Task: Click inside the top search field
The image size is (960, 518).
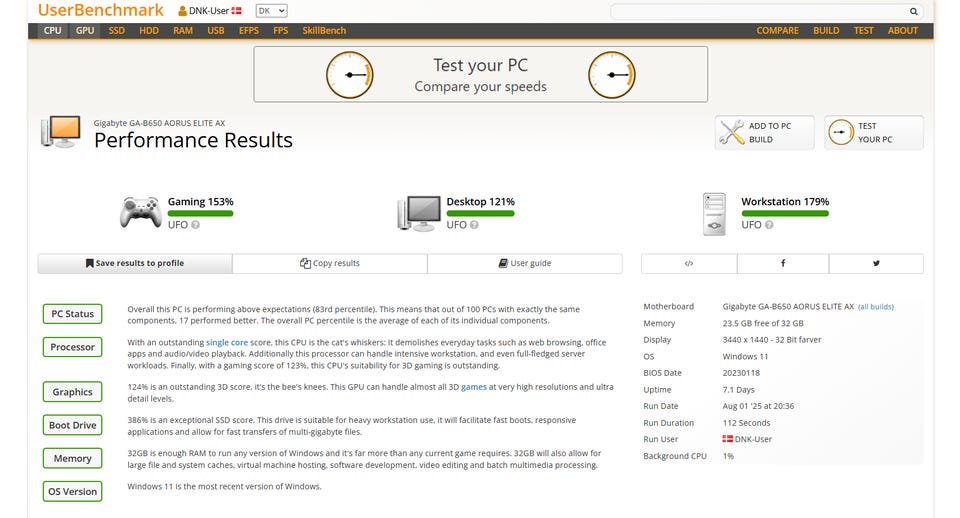Action: pyautogui.click(x=759, y=11)
